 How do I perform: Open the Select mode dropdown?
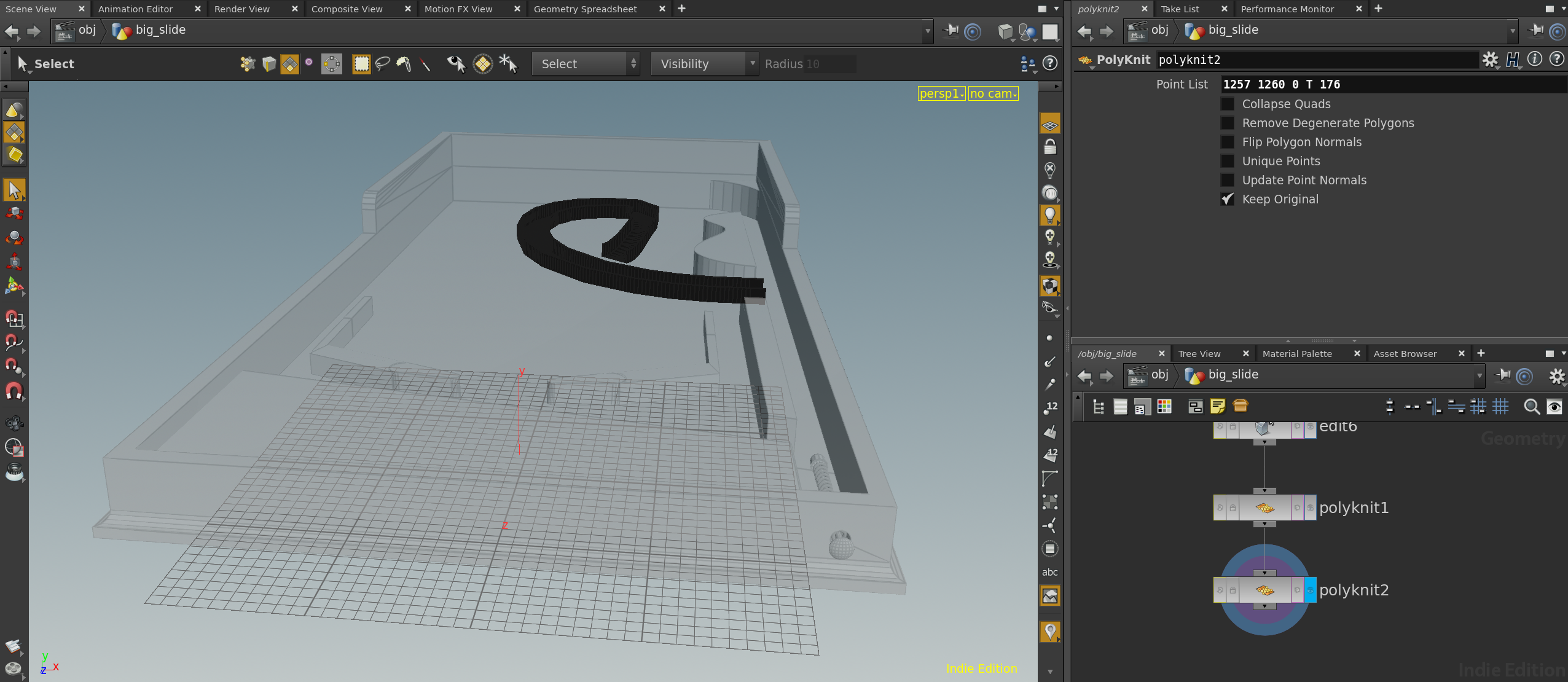pos(586,64)
